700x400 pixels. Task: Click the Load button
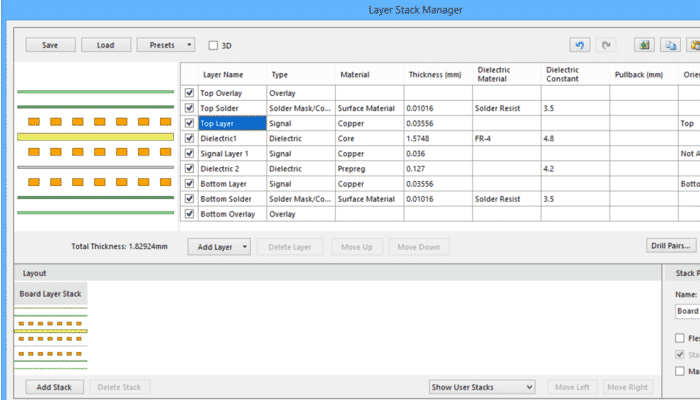pos(105,45)
